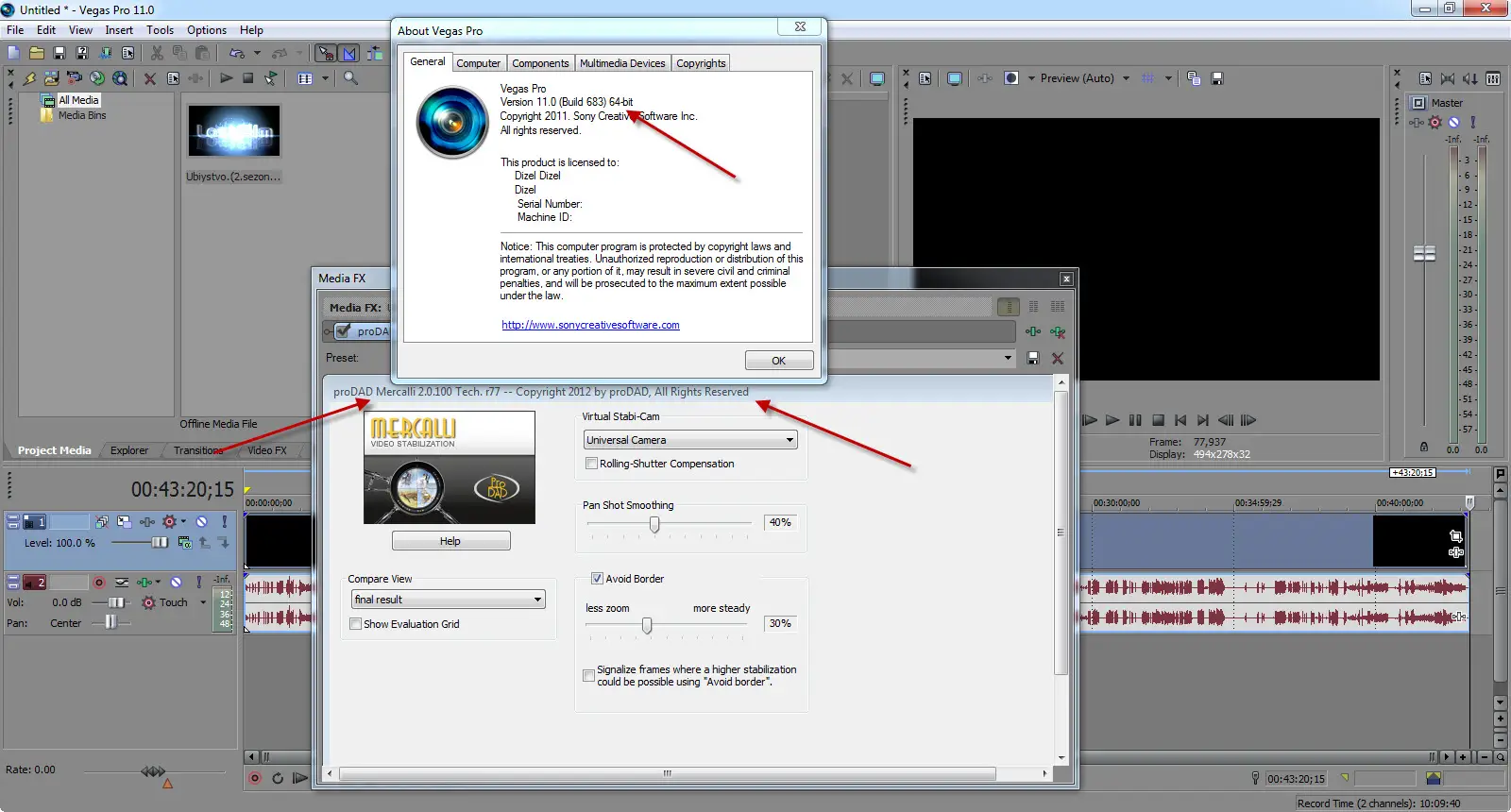
Task: Enable Rolling-Shutter Compensation checkbox
Action: point(591,464)
